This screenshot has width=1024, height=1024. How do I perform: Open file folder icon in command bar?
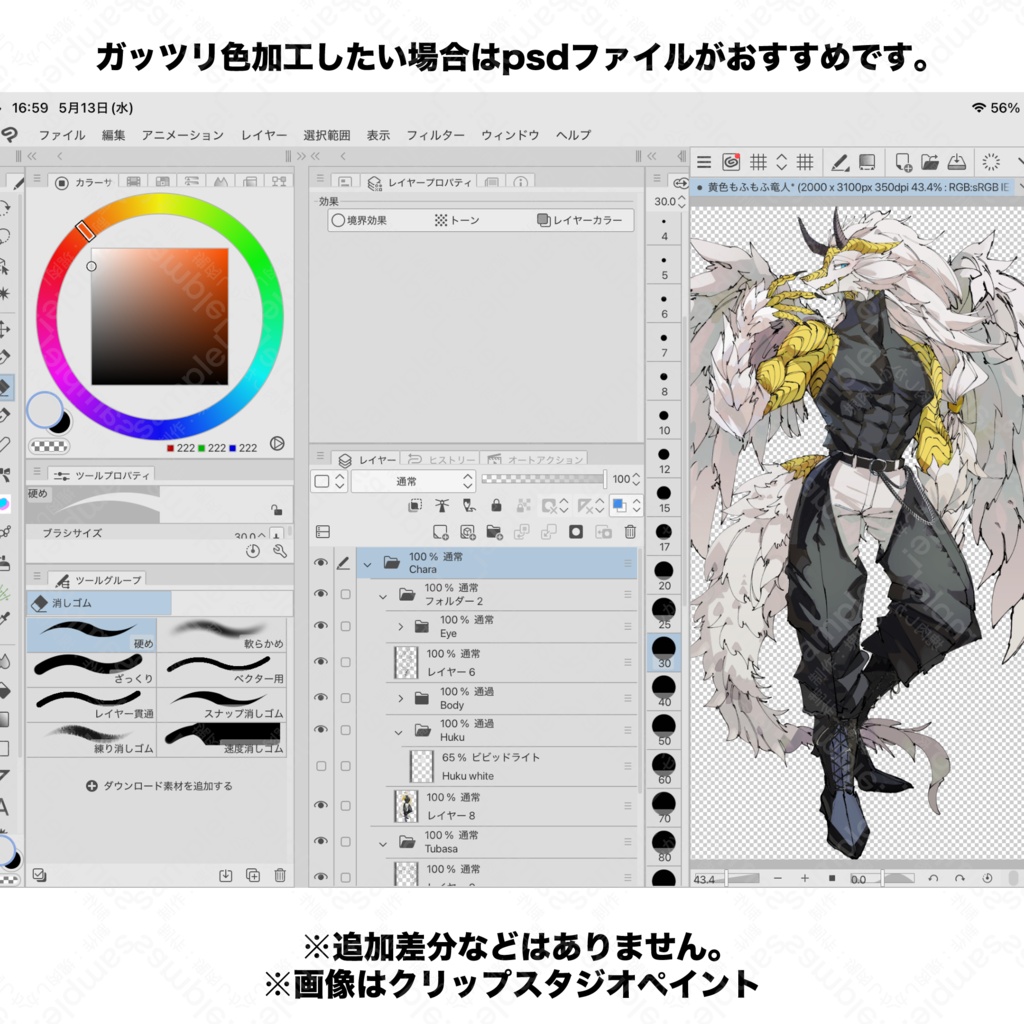pos(930,162)
